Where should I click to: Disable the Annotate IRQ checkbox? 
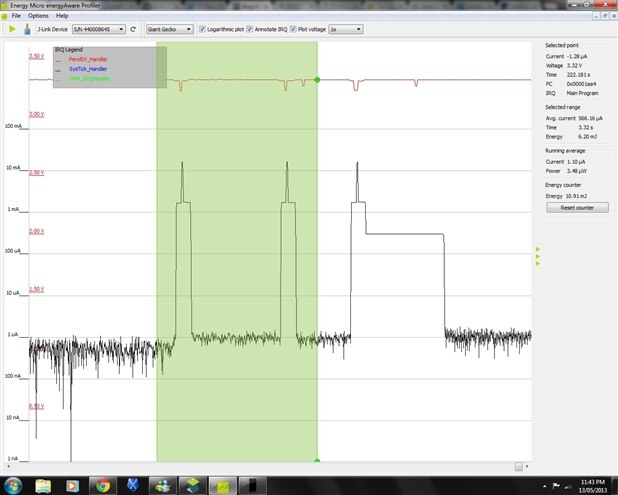[251, 30]
